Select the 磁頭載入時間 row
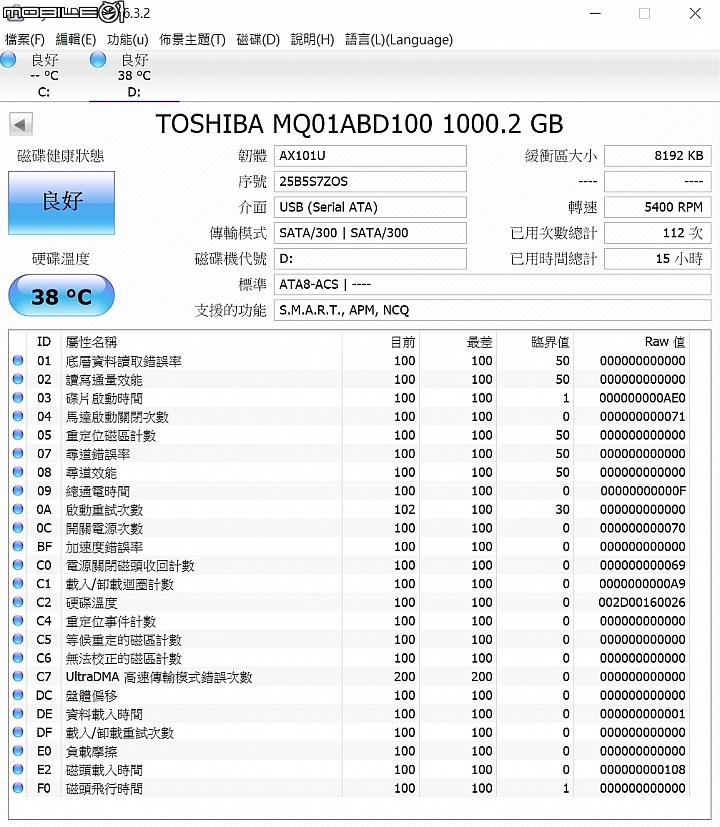The height and width of the screenshot is (827, 720). pos(350,770)
